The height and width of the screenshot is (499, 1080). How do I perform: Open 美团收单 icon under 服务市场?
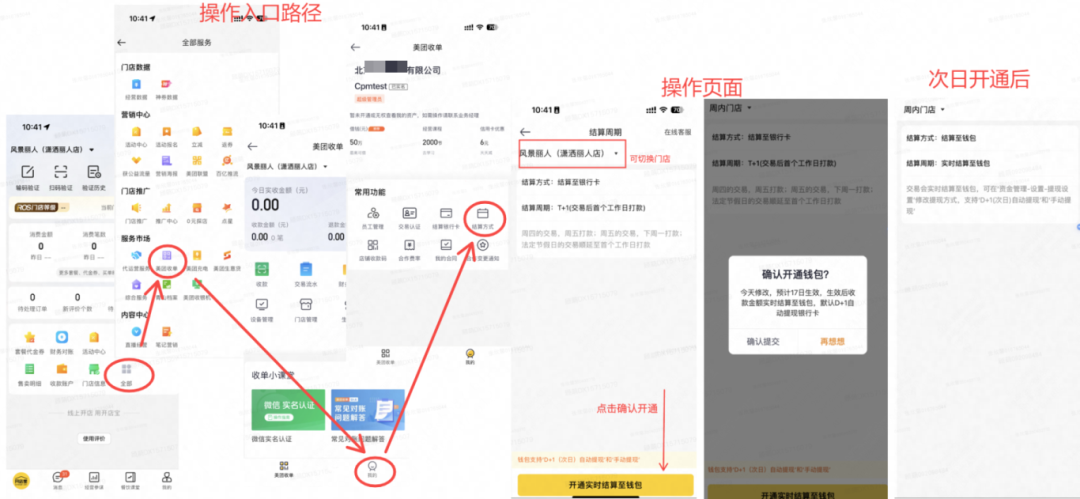pos(166,256)
